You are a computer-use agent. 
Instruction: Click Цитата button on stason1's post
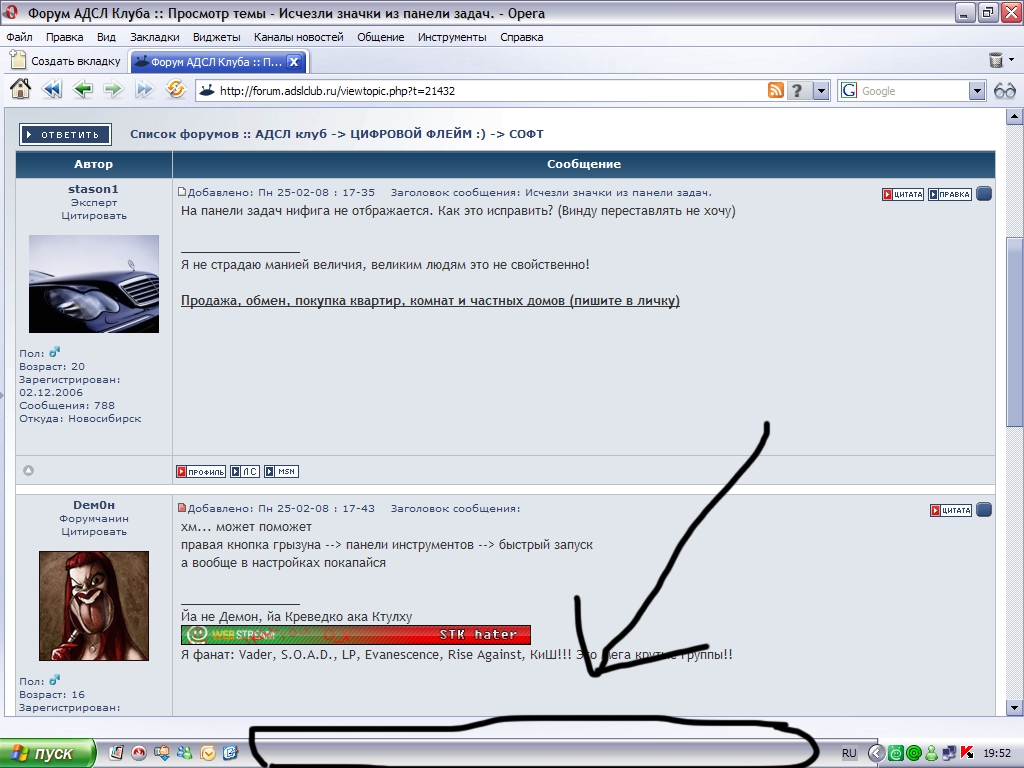point(902,194)
